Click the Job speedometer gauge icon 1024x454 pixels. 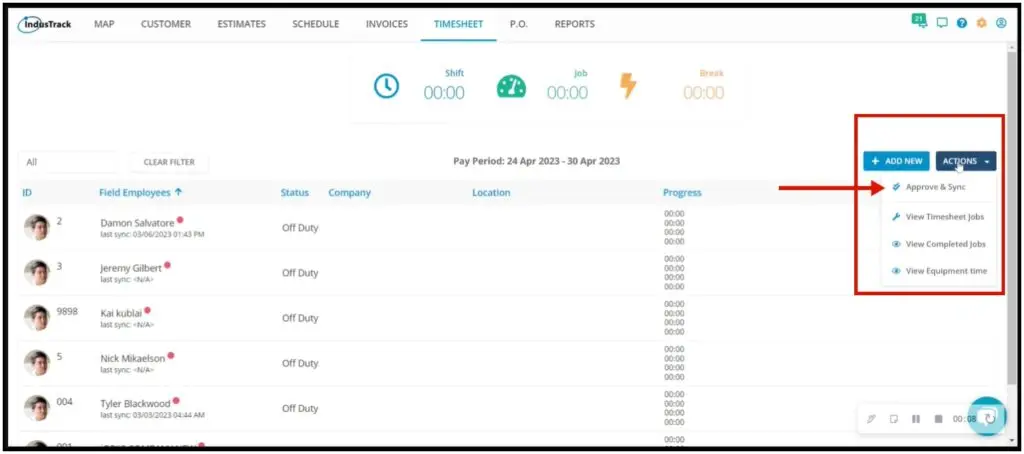tap(511, 86)
